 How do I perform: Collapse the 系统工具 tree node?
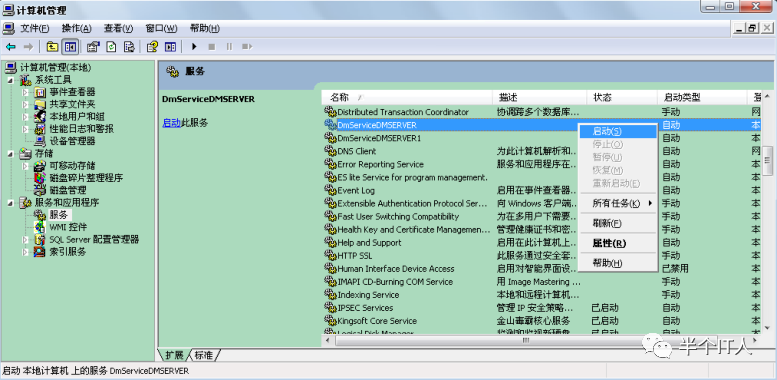pyautogui.click(x=10, y=80)
